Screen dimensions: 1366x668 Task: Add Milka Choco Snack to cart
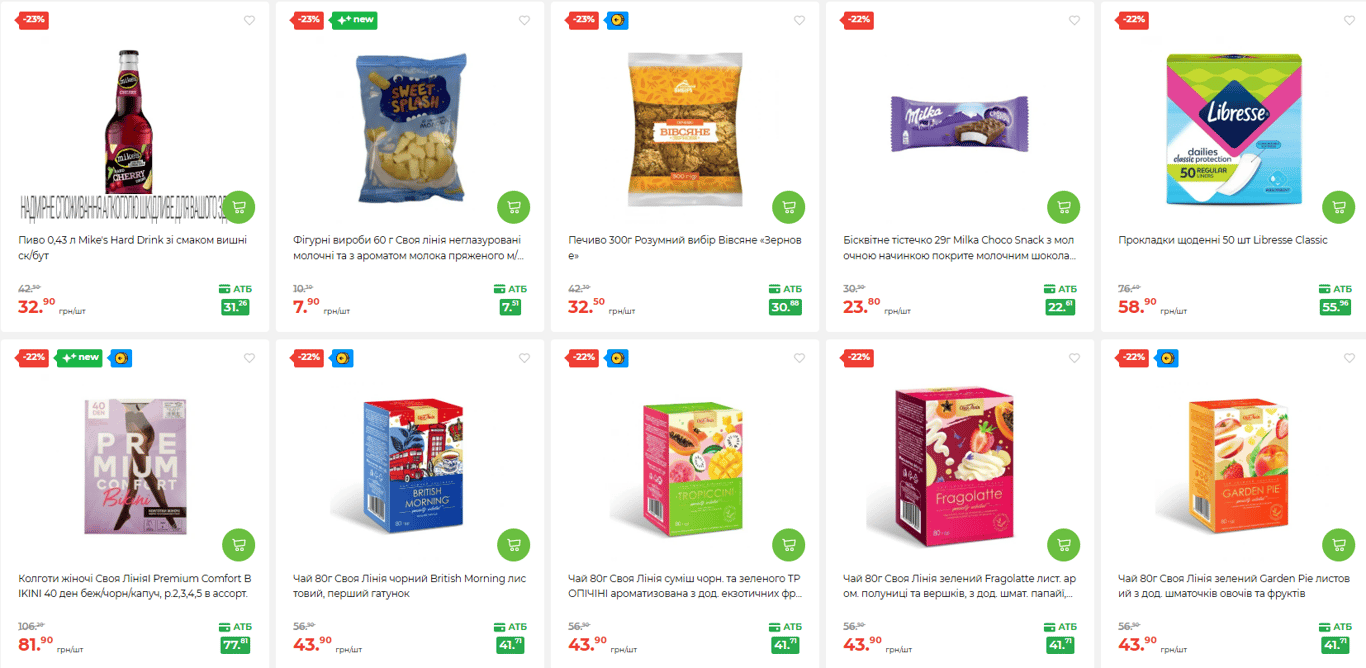point(1063,207)
